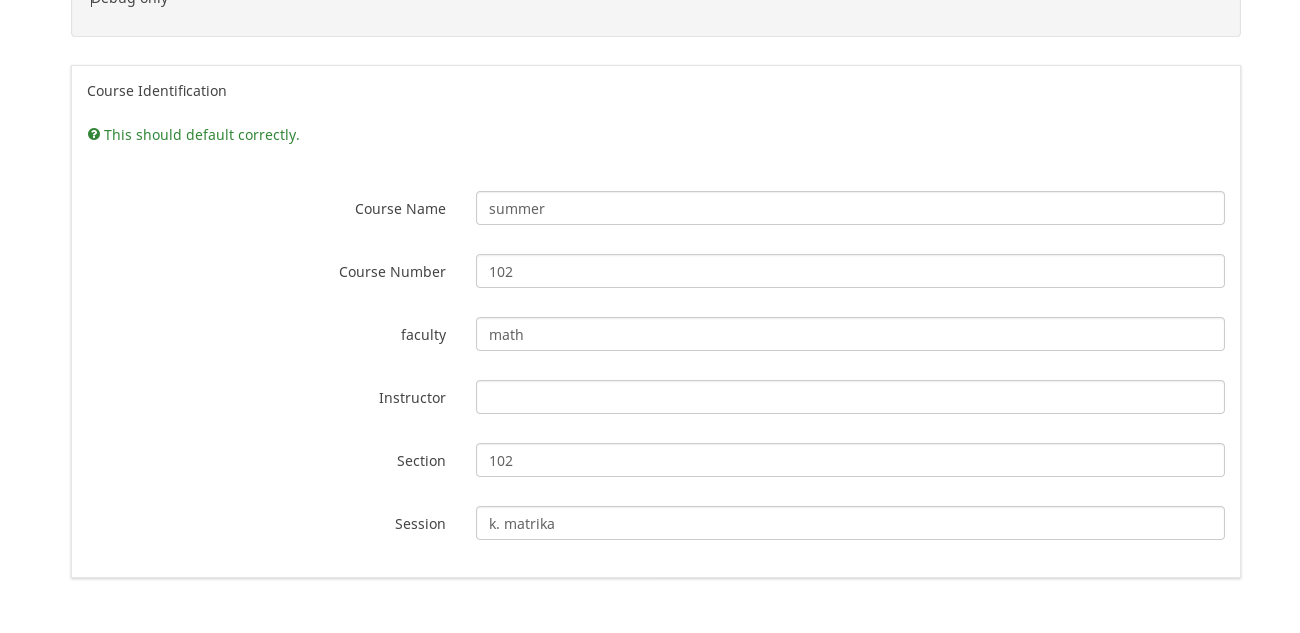Click into the Course Number input field
Image resolution: width=1300 pixels, height=633 pixels.
tap(850, 271)
